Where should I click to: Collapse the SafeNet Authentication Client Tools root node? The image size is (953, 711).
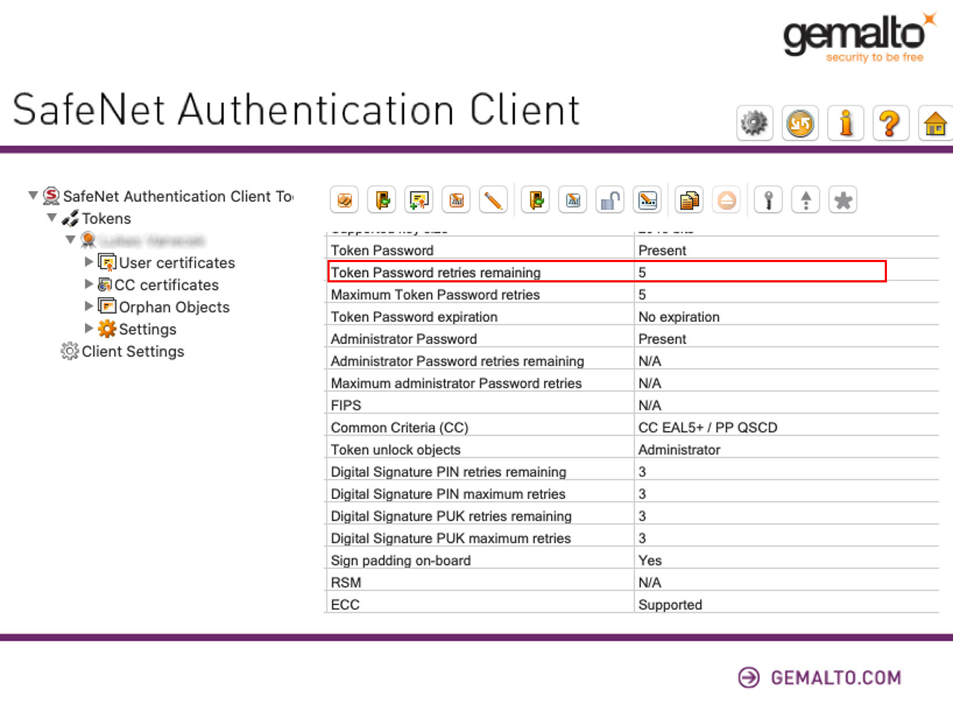tap(33, 195)
